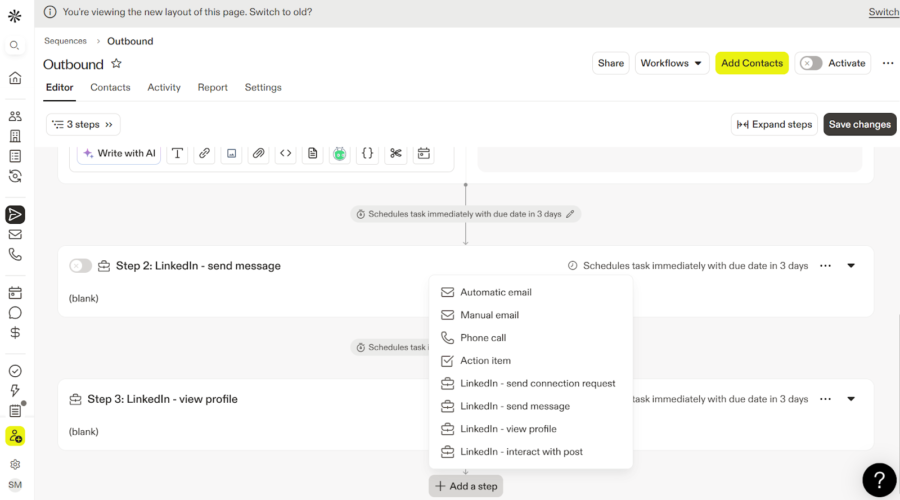
Task: Go to Sequences breadcrumb link
Action: (65, 41)
